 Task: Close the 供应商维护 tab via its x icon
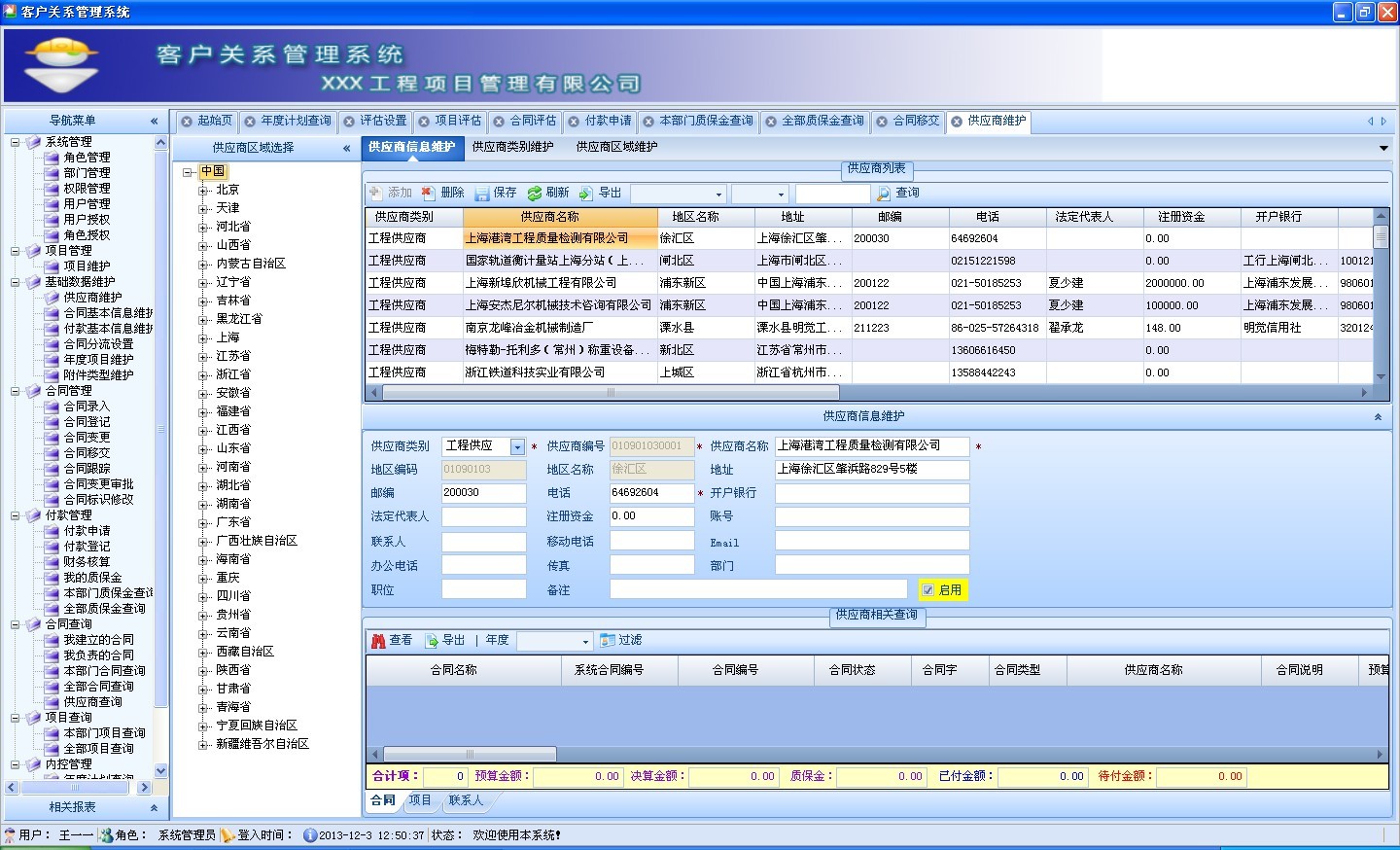[x=957, y=122]
